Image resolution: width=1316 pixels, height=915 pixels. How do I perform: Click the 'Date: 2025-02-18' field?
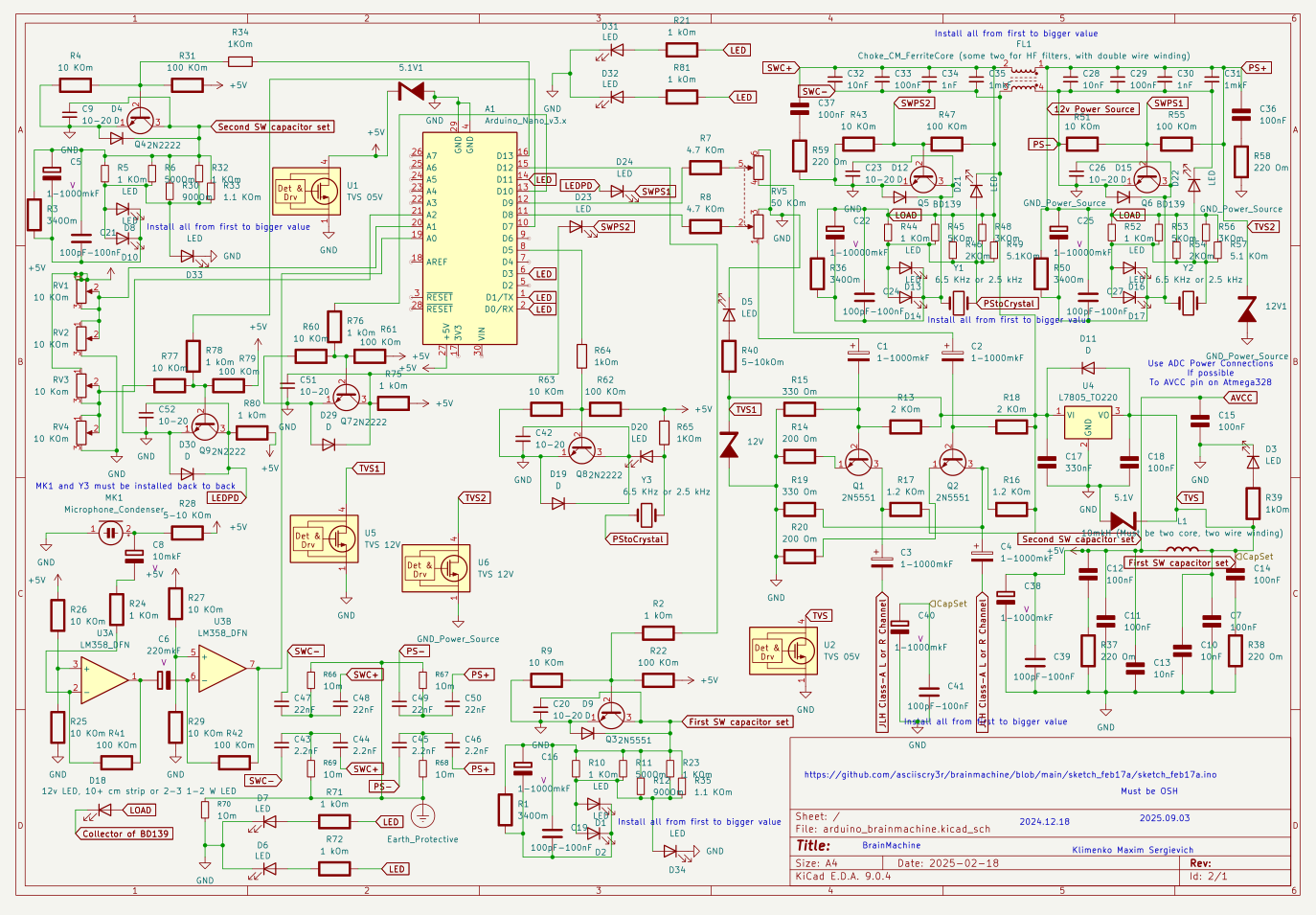pyautogui.click(x=947, y=863)
